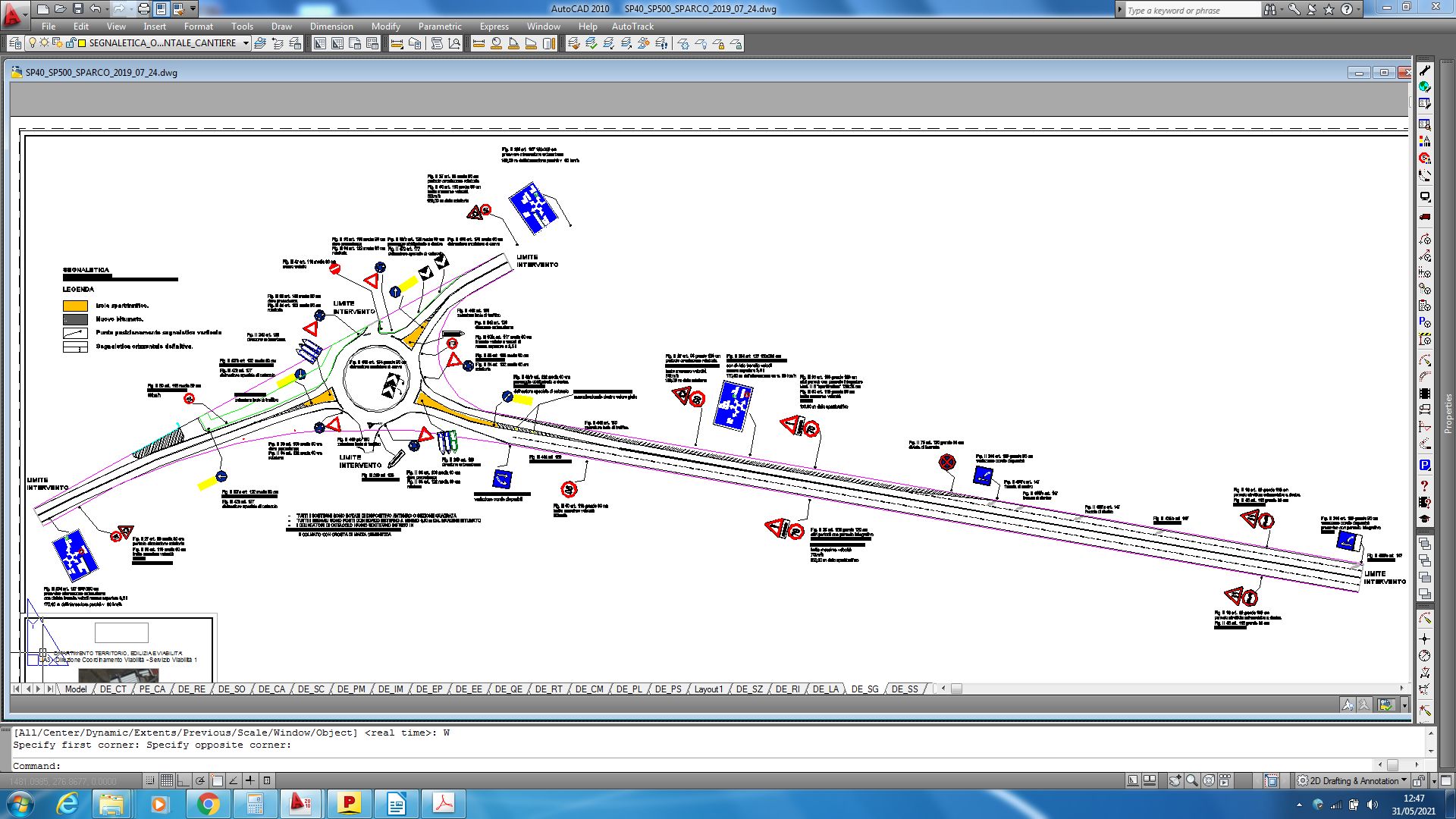The width and height of the screenshot is (1456, 819).
Task: Click the wrench icon in right toolbar
Action: pos(1425,70)
